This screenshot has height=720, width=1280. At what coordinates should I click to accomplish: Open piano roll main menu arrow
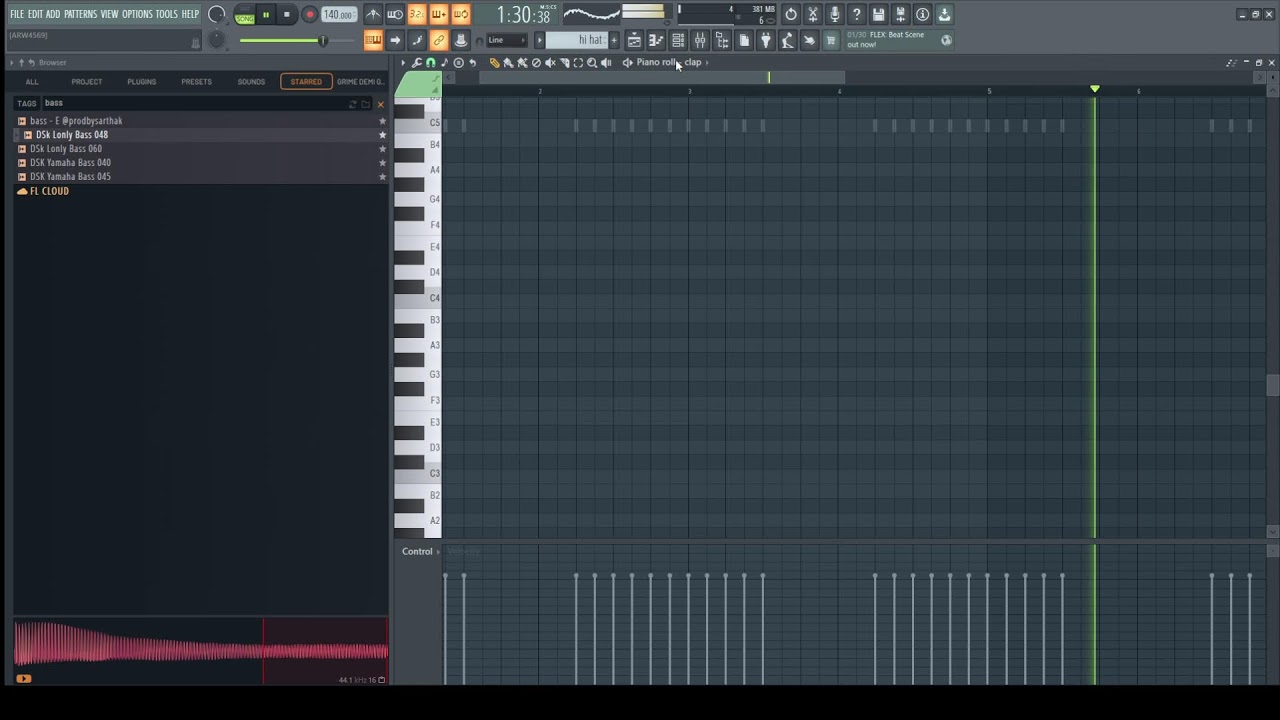click(x=403, y=62)
